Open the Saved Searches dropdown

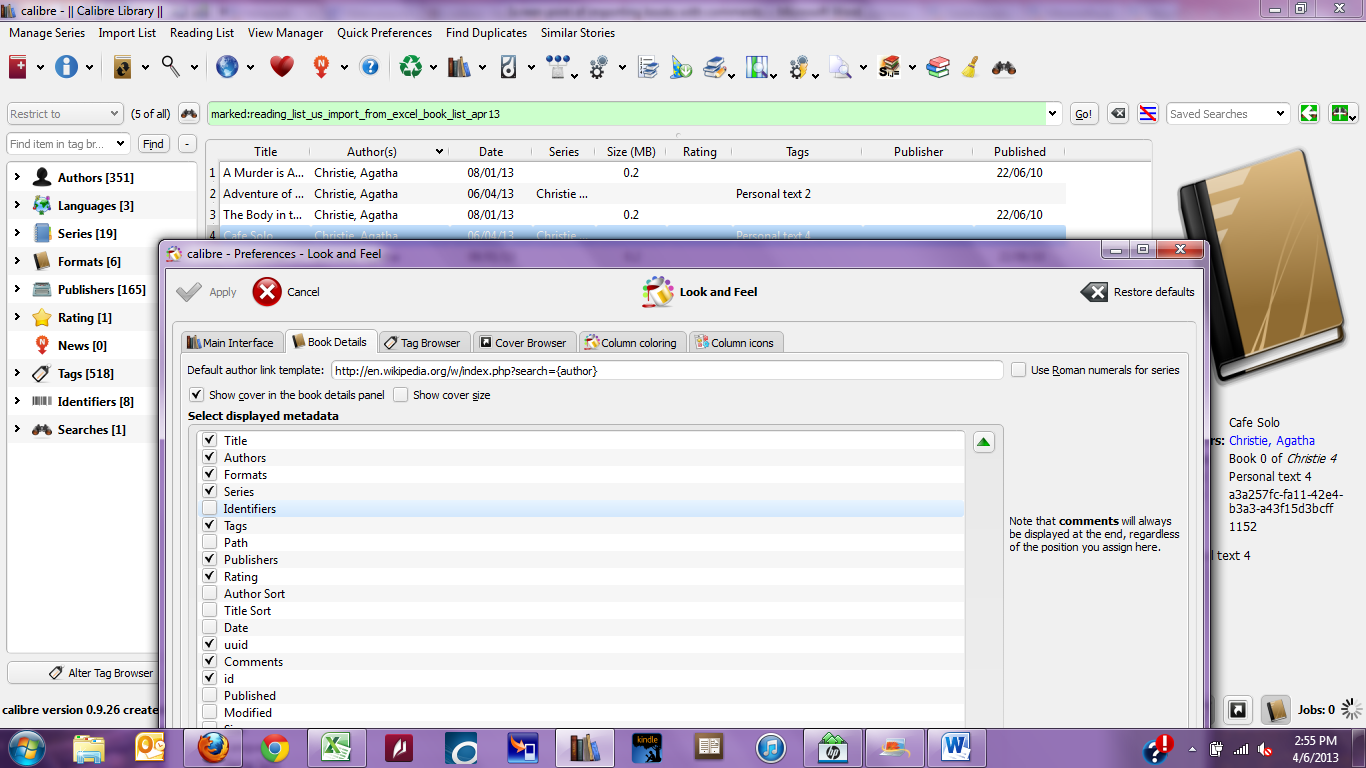pyautogui.click(x=1228, y=114)
